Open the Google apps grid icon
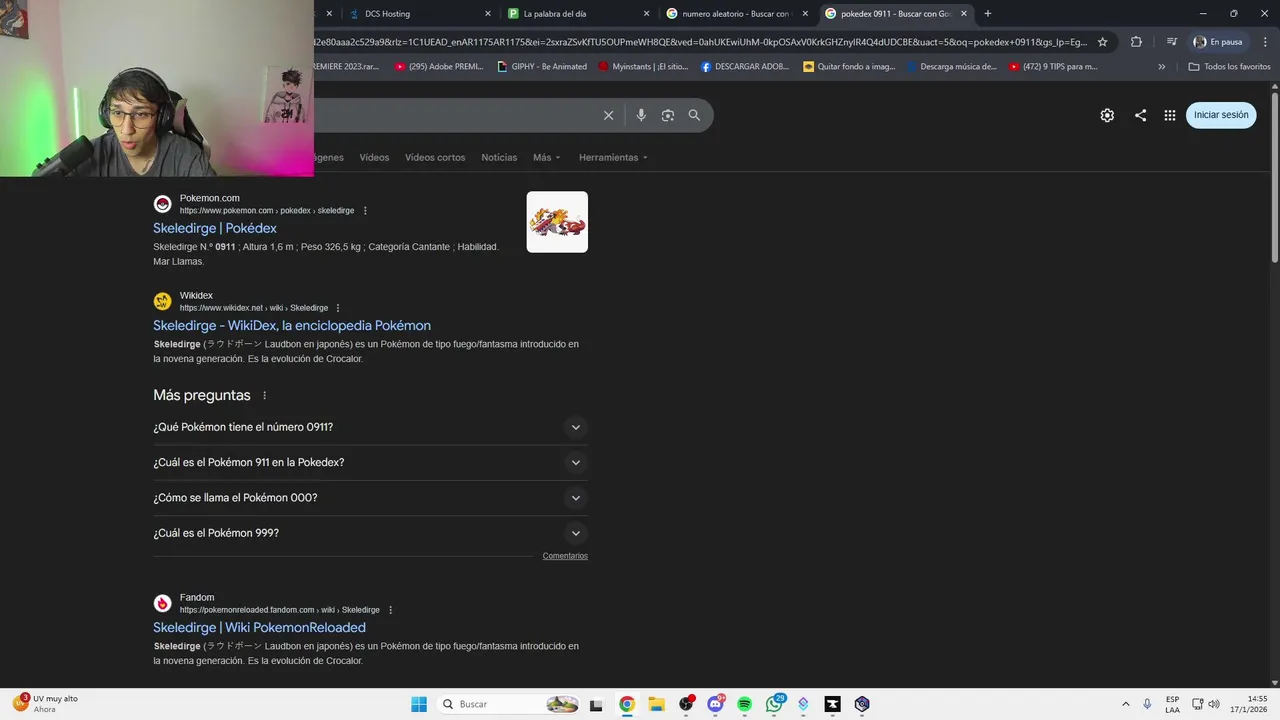Viewport: 1280px width, 720px height. [1169, 115]
